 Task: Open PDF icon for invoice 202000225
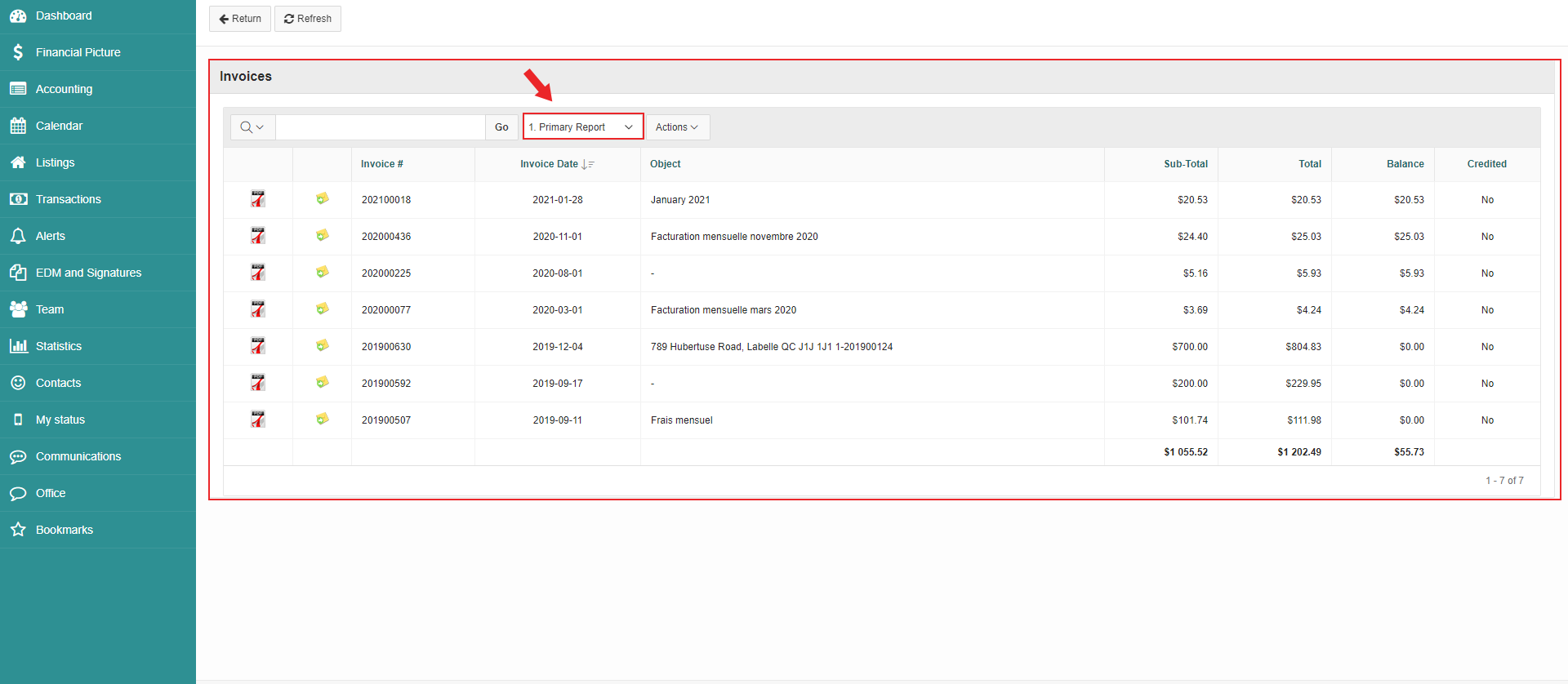coord(258,273)
